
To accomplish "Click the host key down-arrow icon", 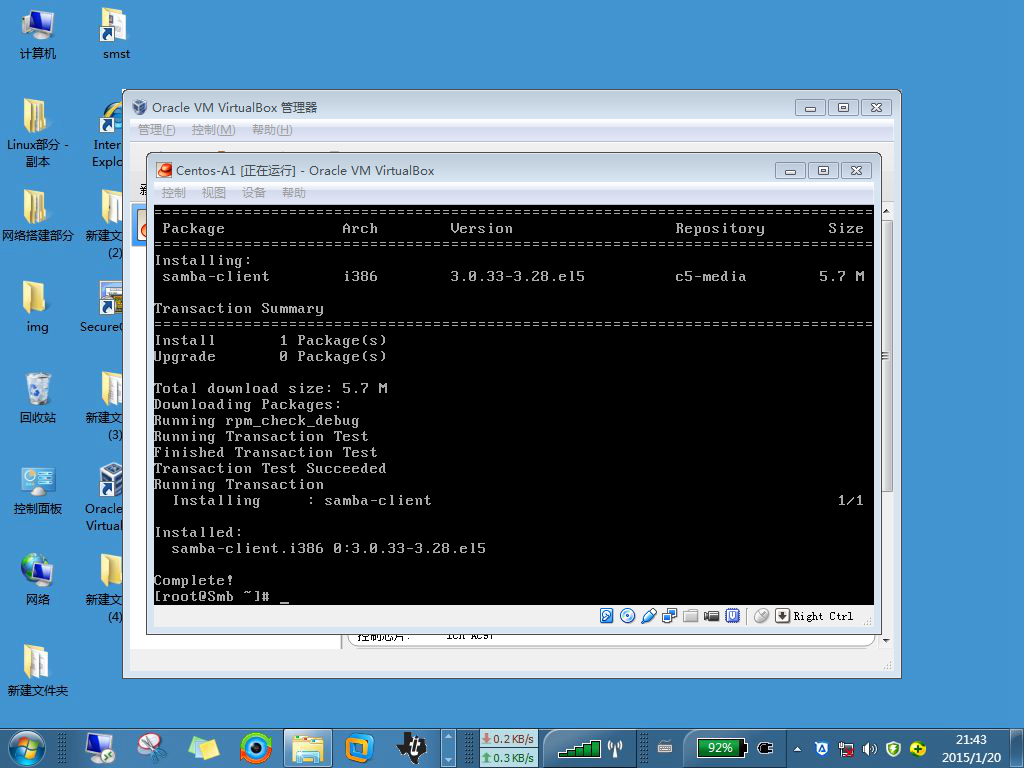I will click(x=782, y=616).
